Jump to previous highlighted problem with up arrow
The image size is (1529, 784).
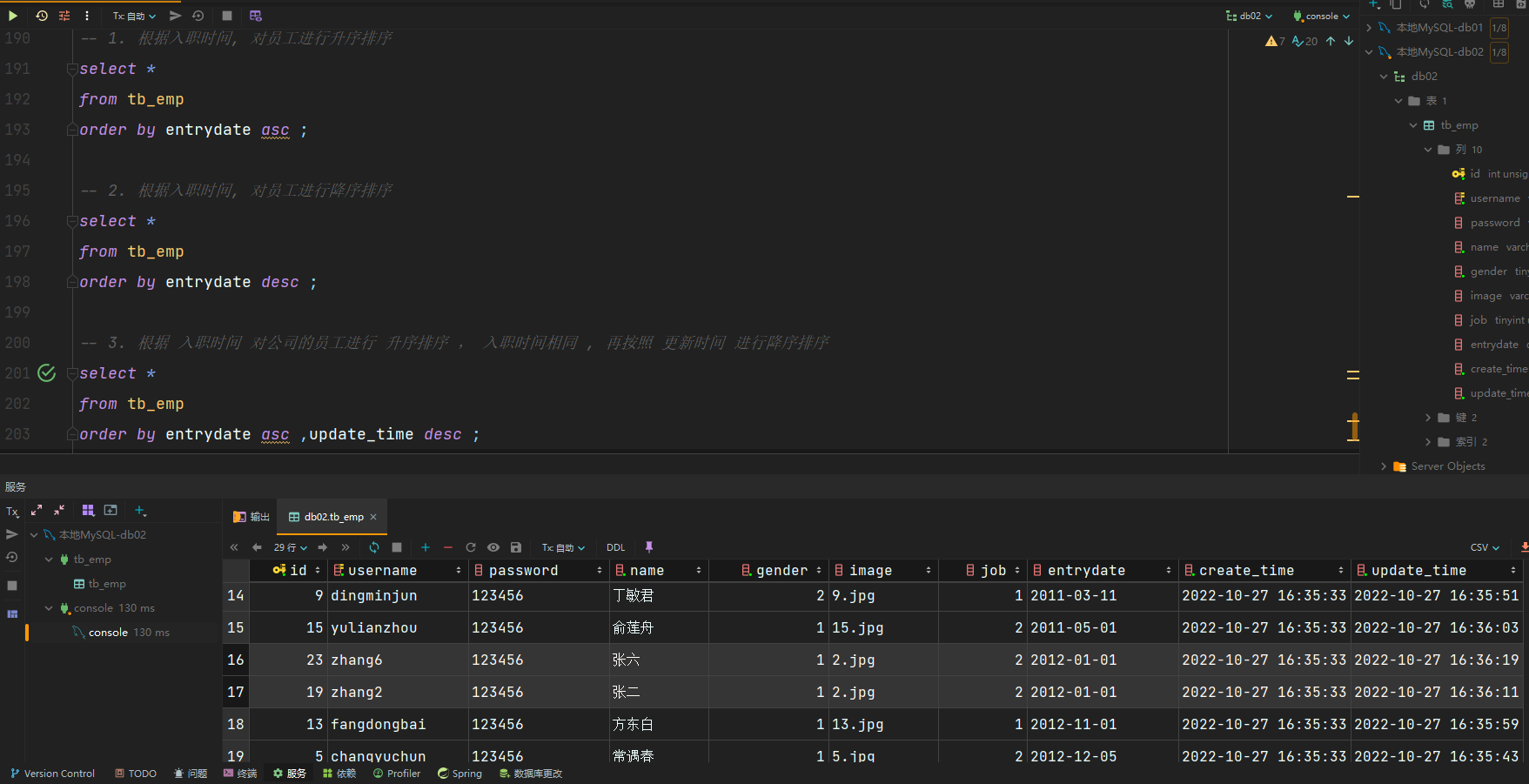coord(1331,41)
